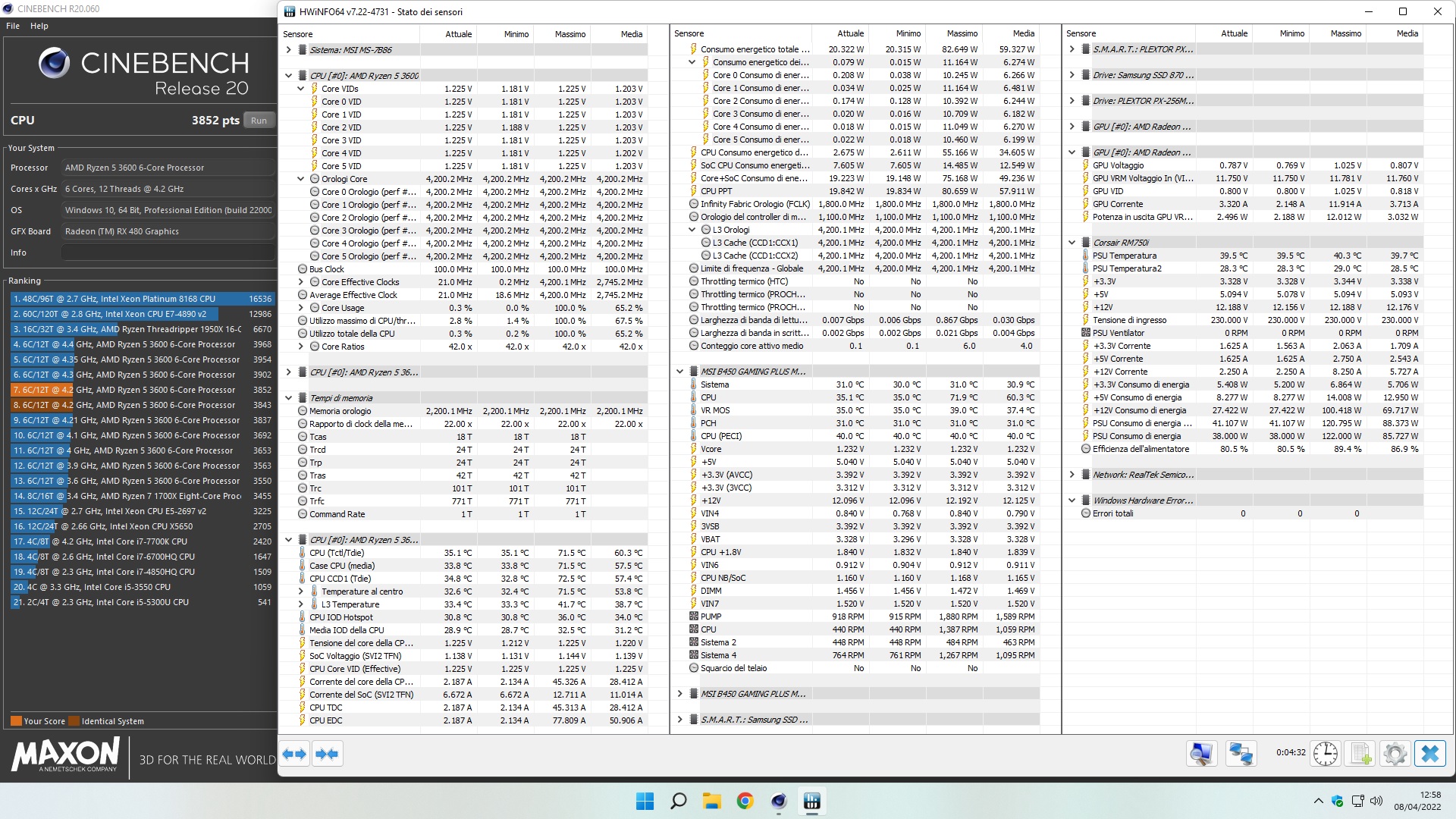
Task: Click the expand-columns double arrow icon in HWiNFO
Action: tap(294, 754)
